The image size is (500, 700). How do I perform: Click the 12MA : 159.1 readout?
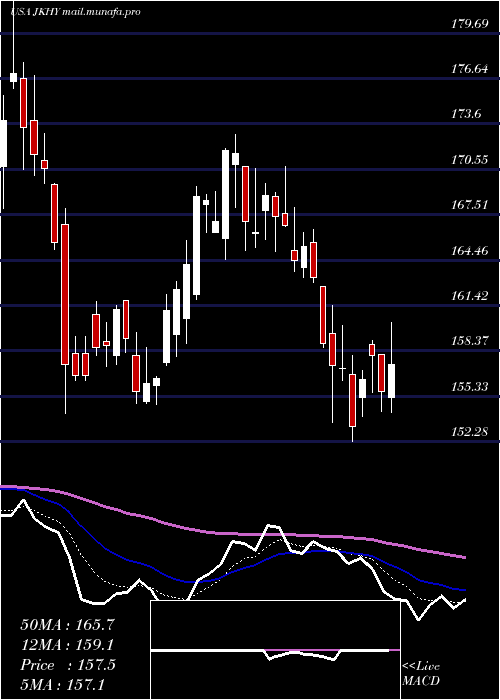(67, 645)
